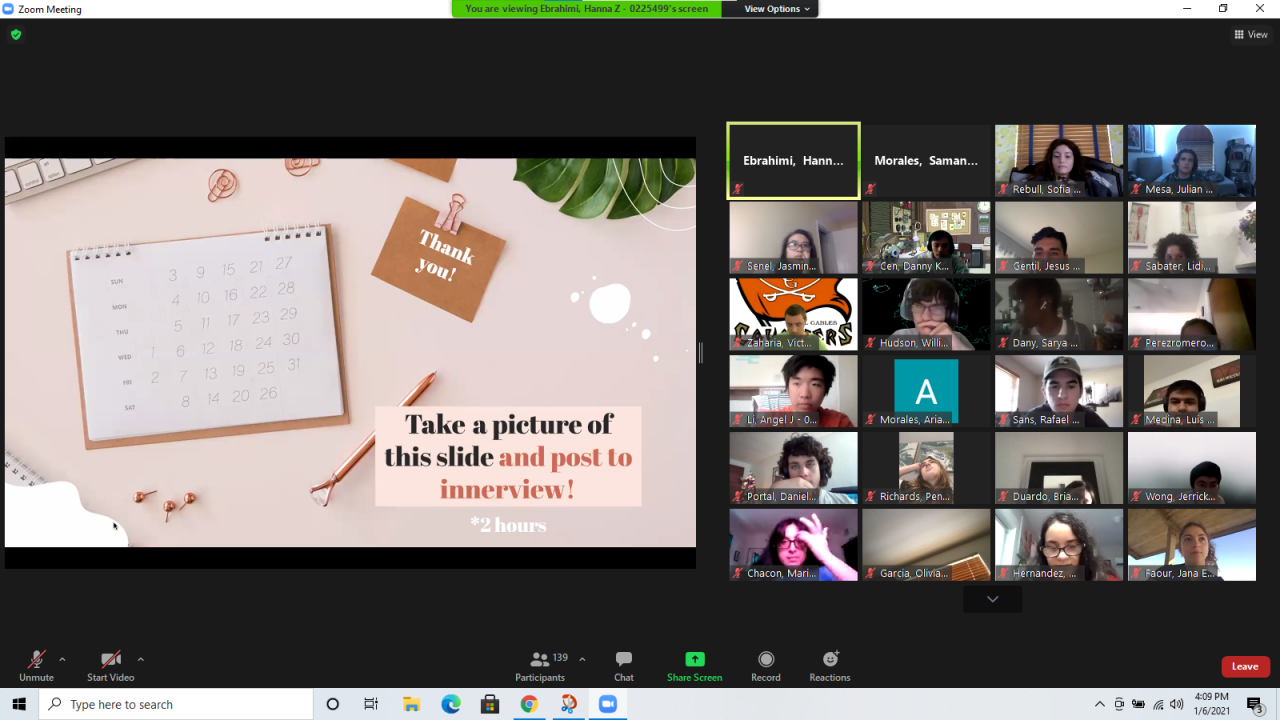1280x720 pixels.
Task: Select the Gentil, Jesus video tile
Action: point(1059,238)
